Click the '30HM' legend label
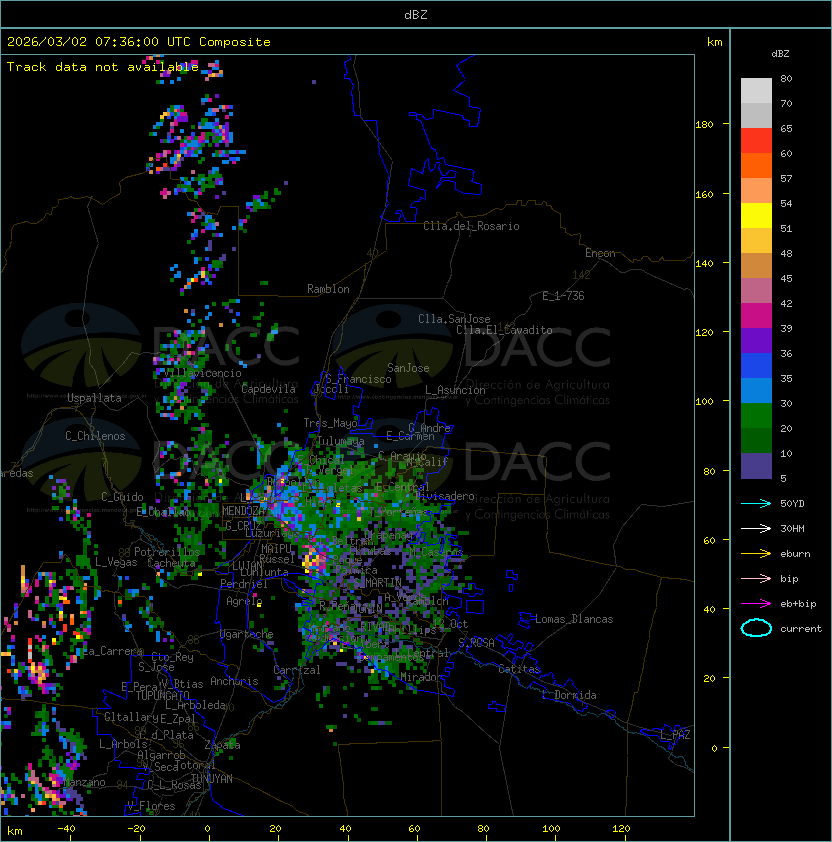The width and height of the screenshot is (832, 842). 792,528
